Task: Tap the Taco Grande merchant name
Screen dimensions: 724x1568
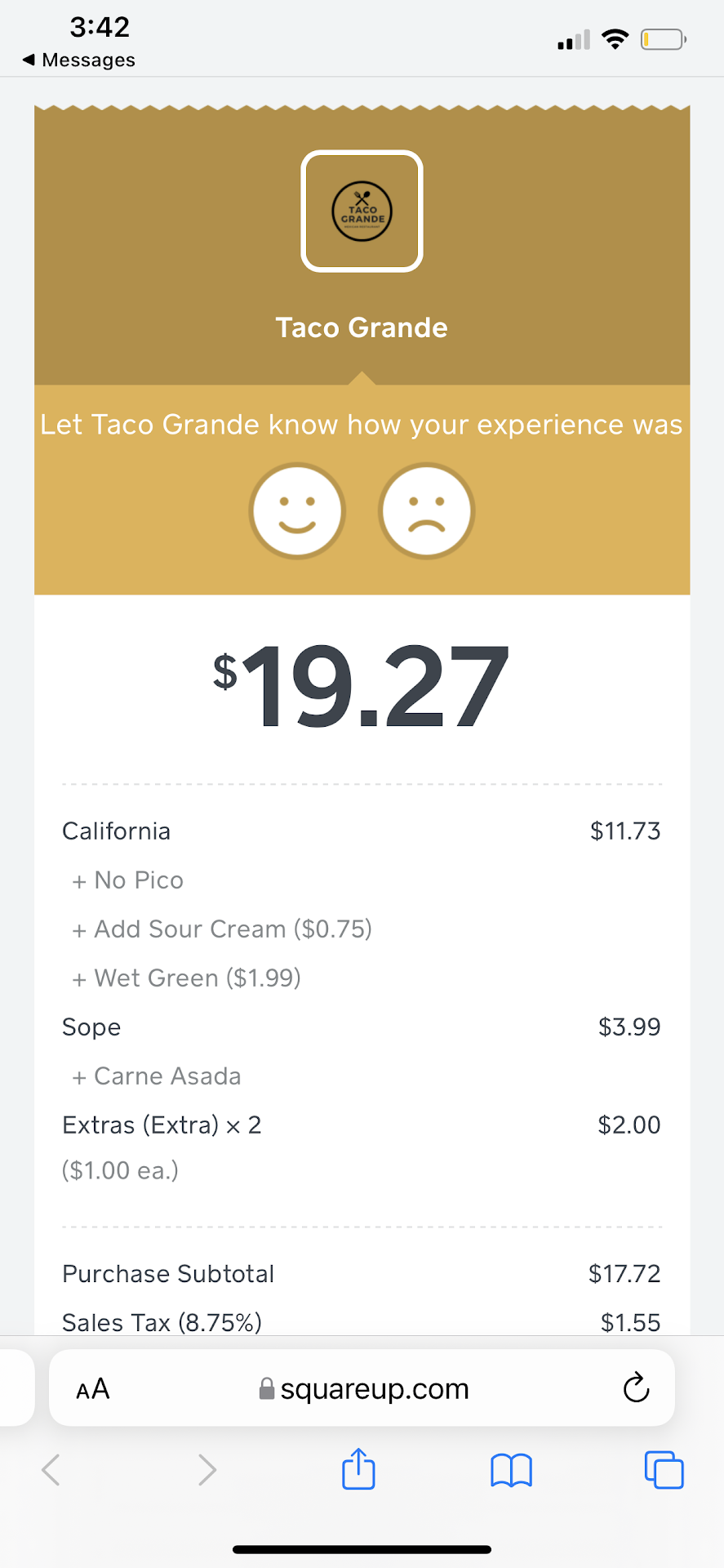Action: 362,327
